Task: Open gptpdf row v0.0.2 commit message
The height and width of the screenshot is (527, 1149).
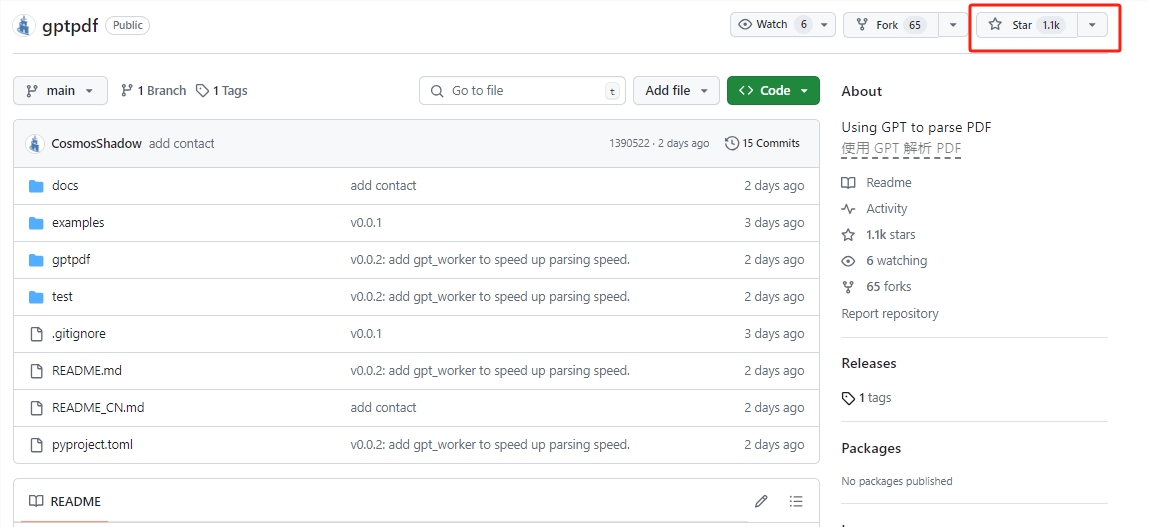Action: (x=490, y=260)
